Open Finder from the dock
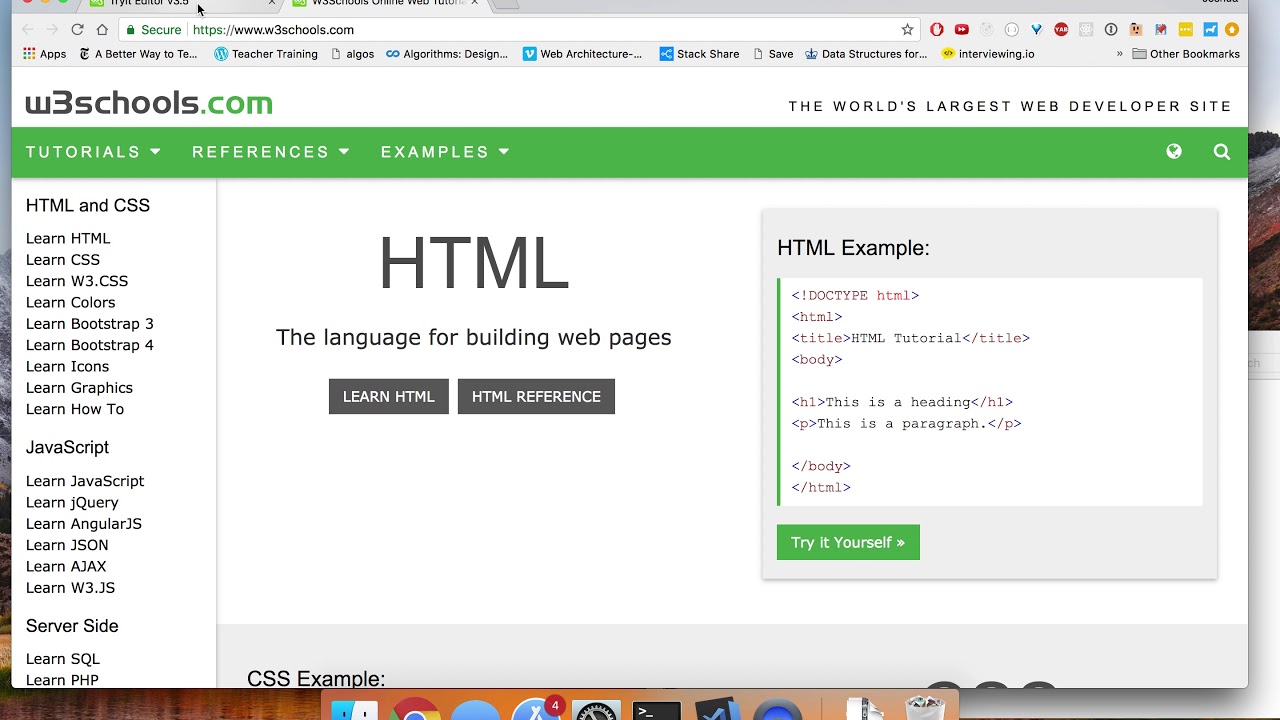 click(x=354, y=708)
